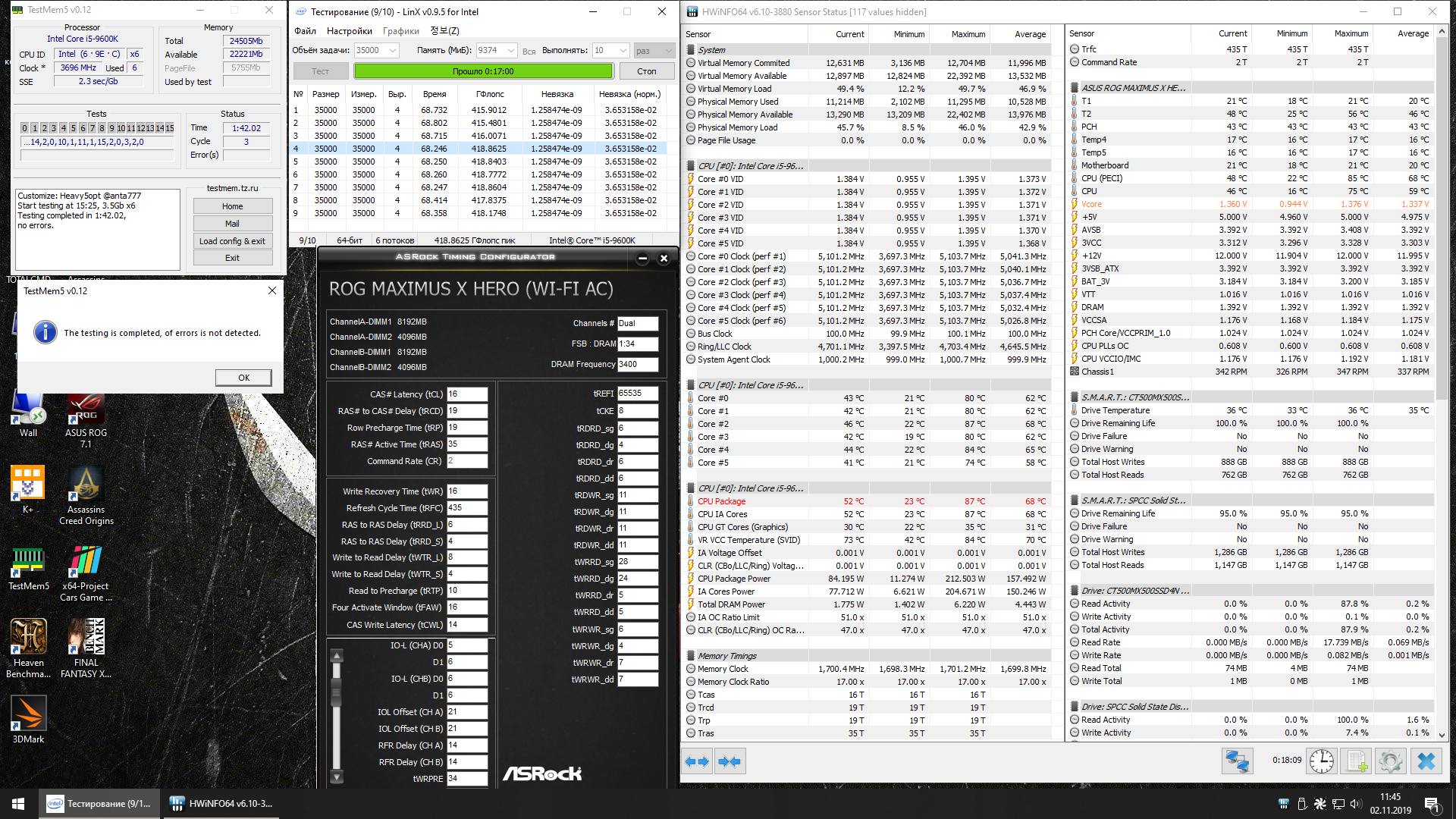This screenshot has height=819, width=1456.
Task: Open the HWiNFO settings gear icon
Action: coord(1391,761)
